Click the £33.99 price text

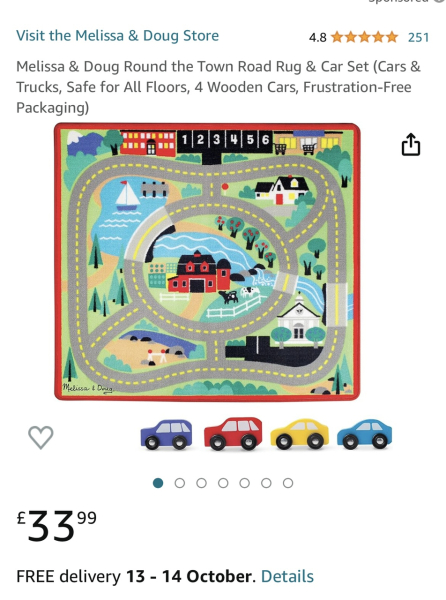pyautogui.click(x=57, y=526)
